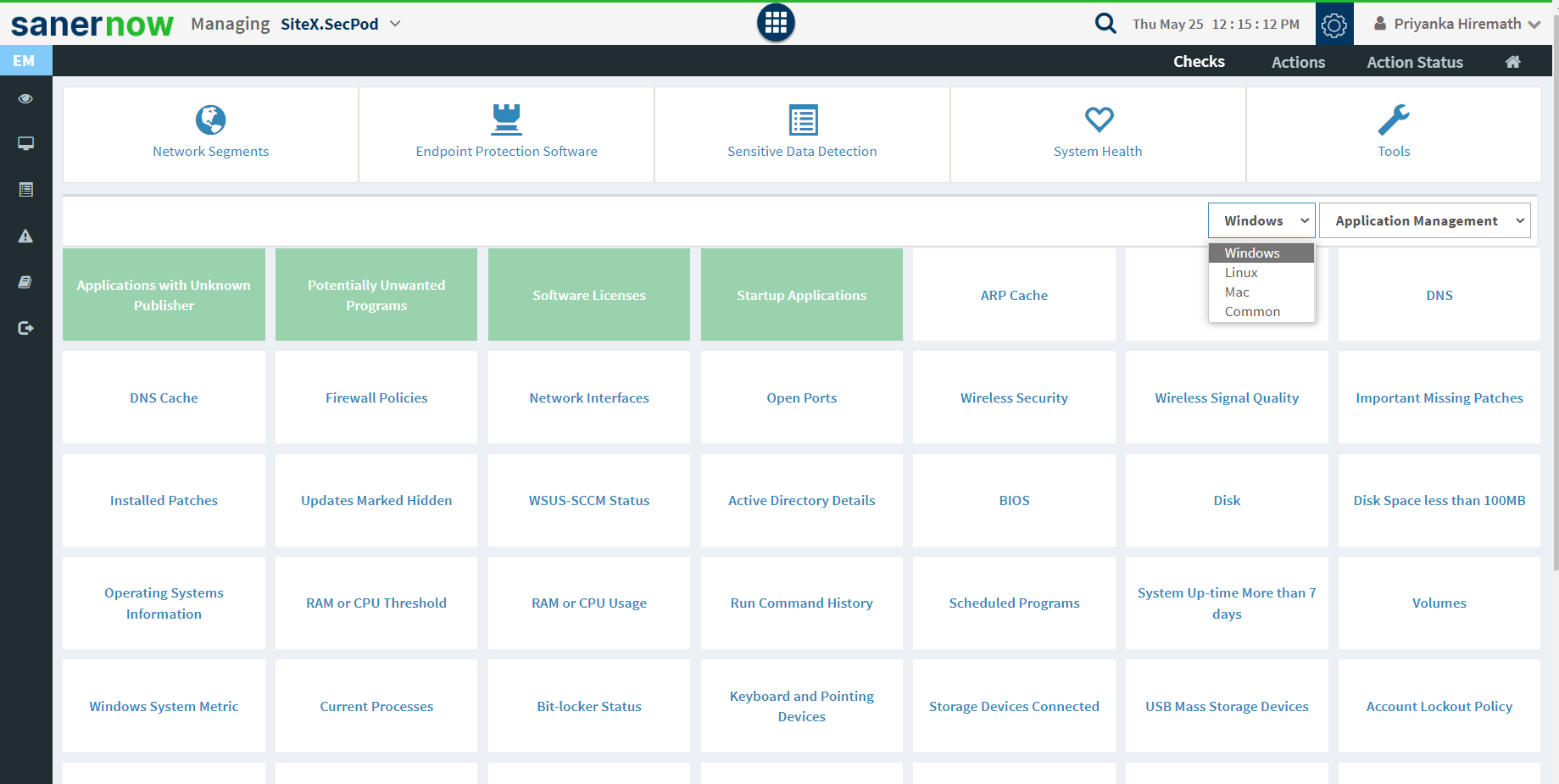This screenshot has height=784, width=1559.
Task: Expand the Application Management dropdown
Action: (1424, 220)
